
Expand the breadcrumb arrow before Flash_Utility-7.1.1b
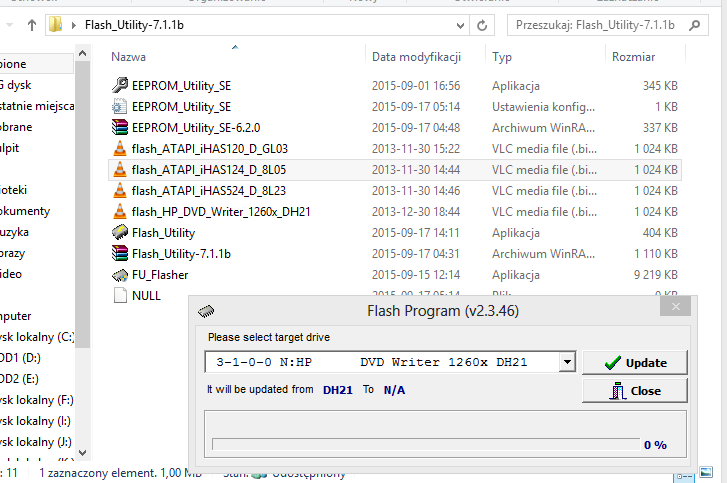tap(74, 25)
